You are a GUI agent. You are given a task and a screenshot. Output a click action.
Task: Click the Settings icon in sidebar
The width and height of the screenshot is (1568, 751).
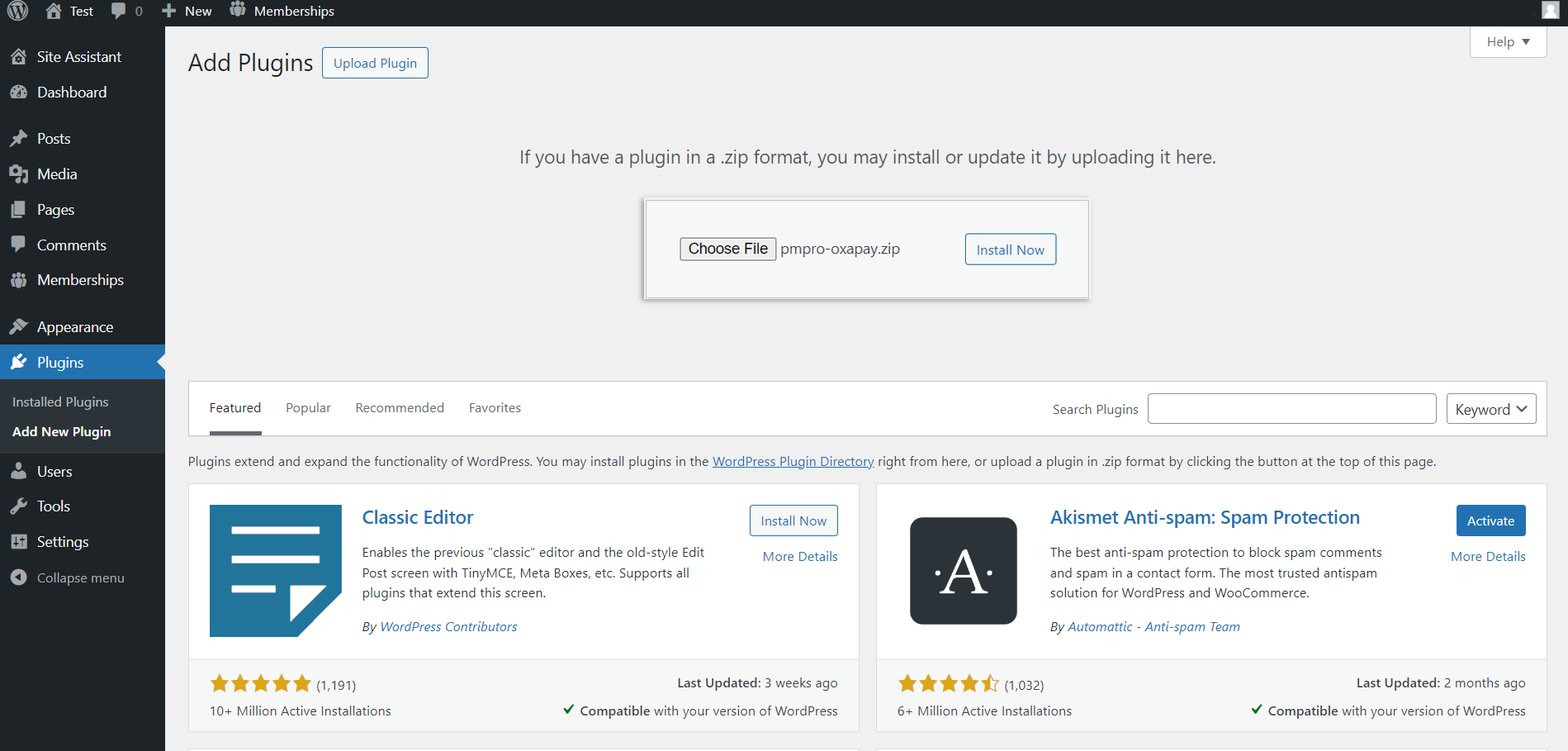(18, 542)
